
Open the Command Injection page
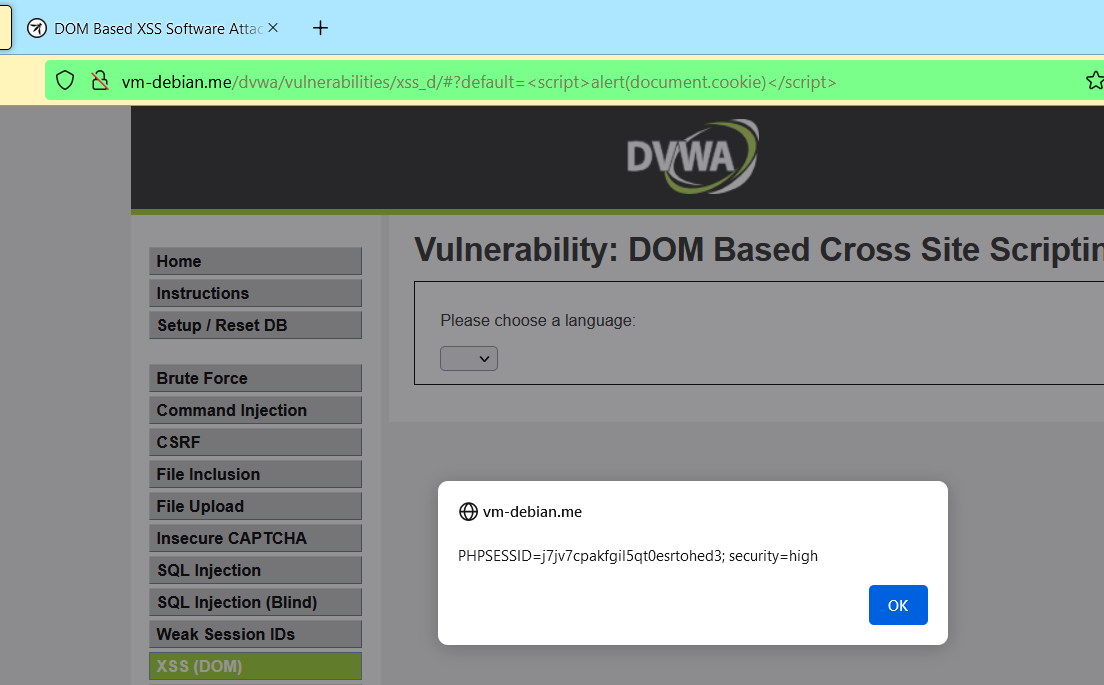pos(256,410)
